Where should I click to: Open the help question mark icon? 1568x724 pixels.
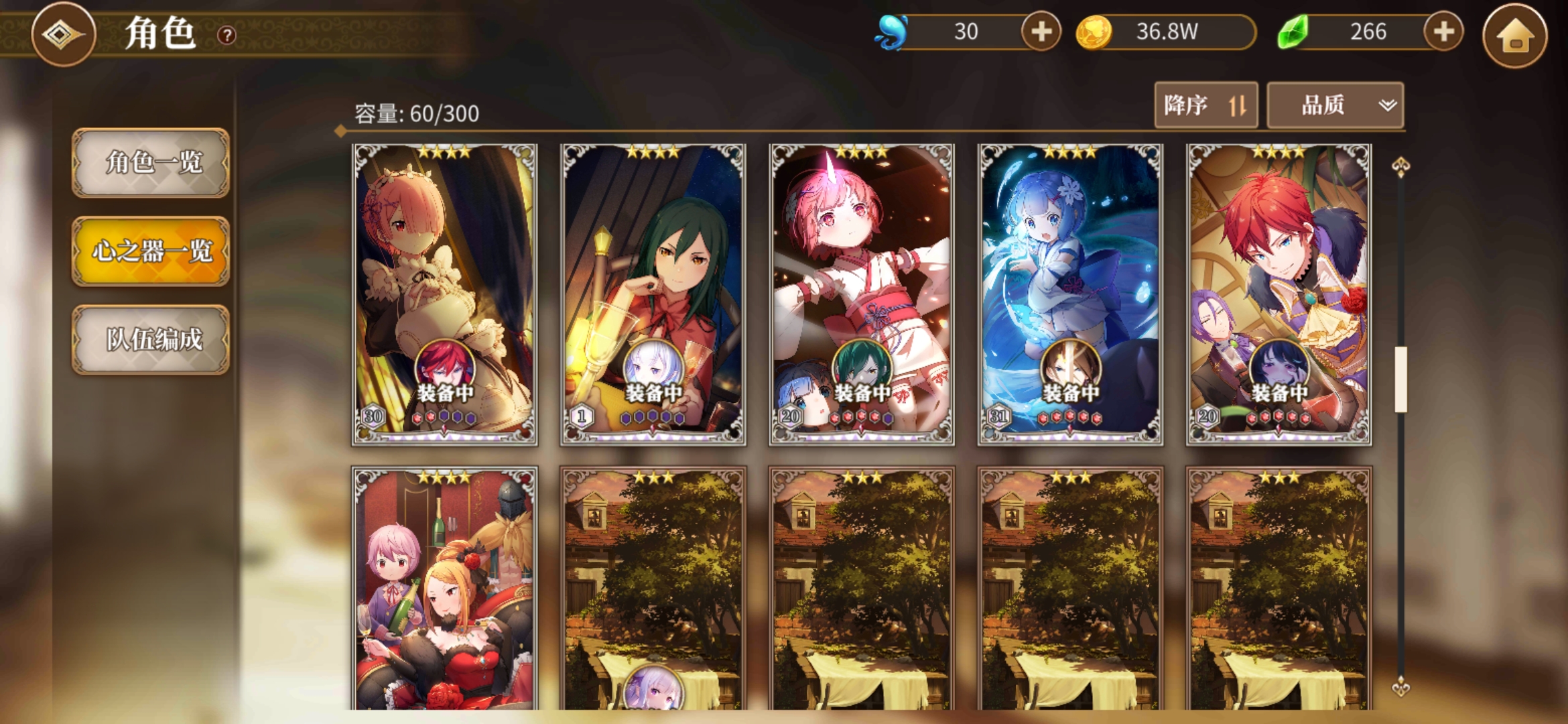(227, 35)
